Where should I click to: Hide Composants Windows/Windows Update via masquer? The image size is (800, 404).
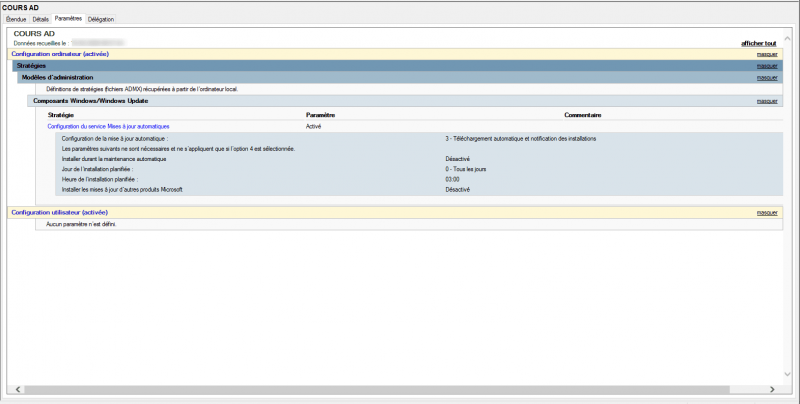(x=767, y=101)
